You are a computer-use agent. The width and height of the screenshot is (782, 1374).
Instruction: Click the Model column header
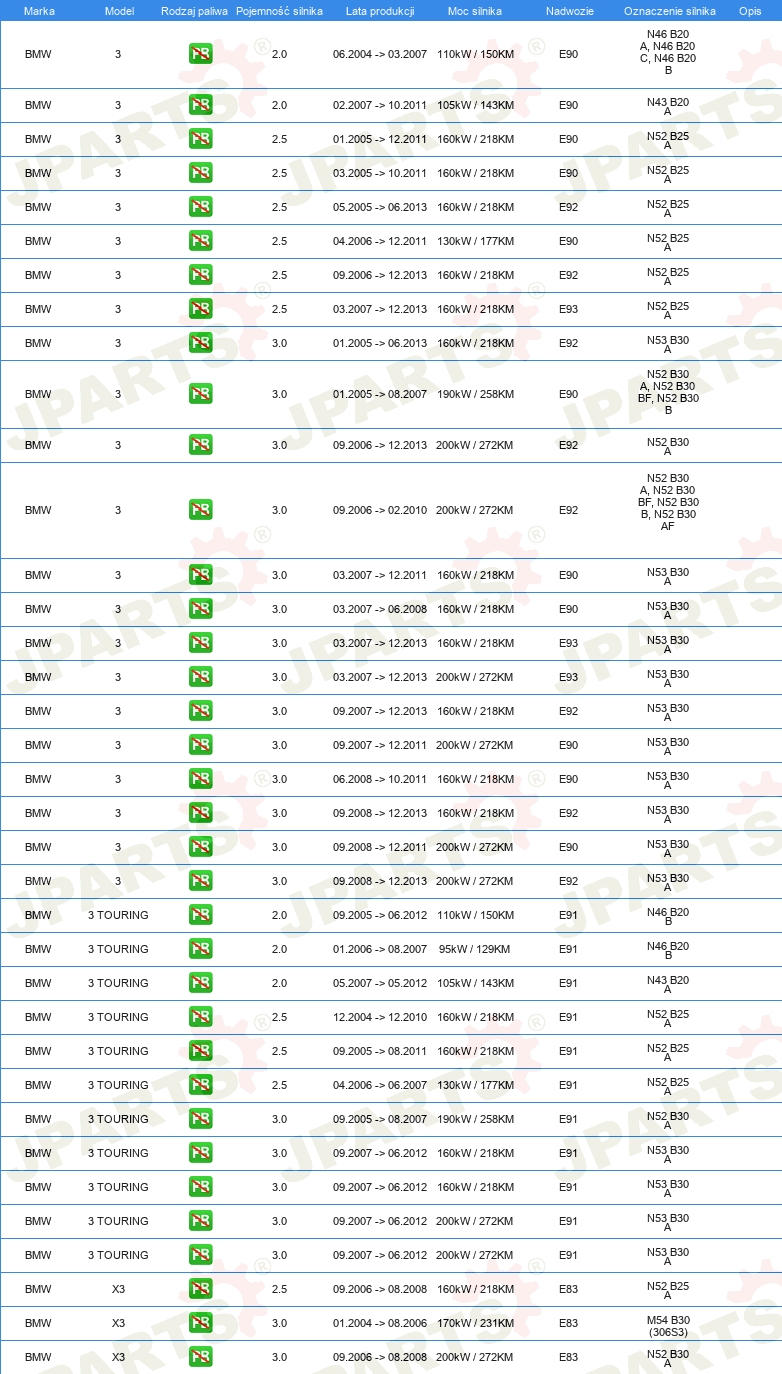coord(119,10)
